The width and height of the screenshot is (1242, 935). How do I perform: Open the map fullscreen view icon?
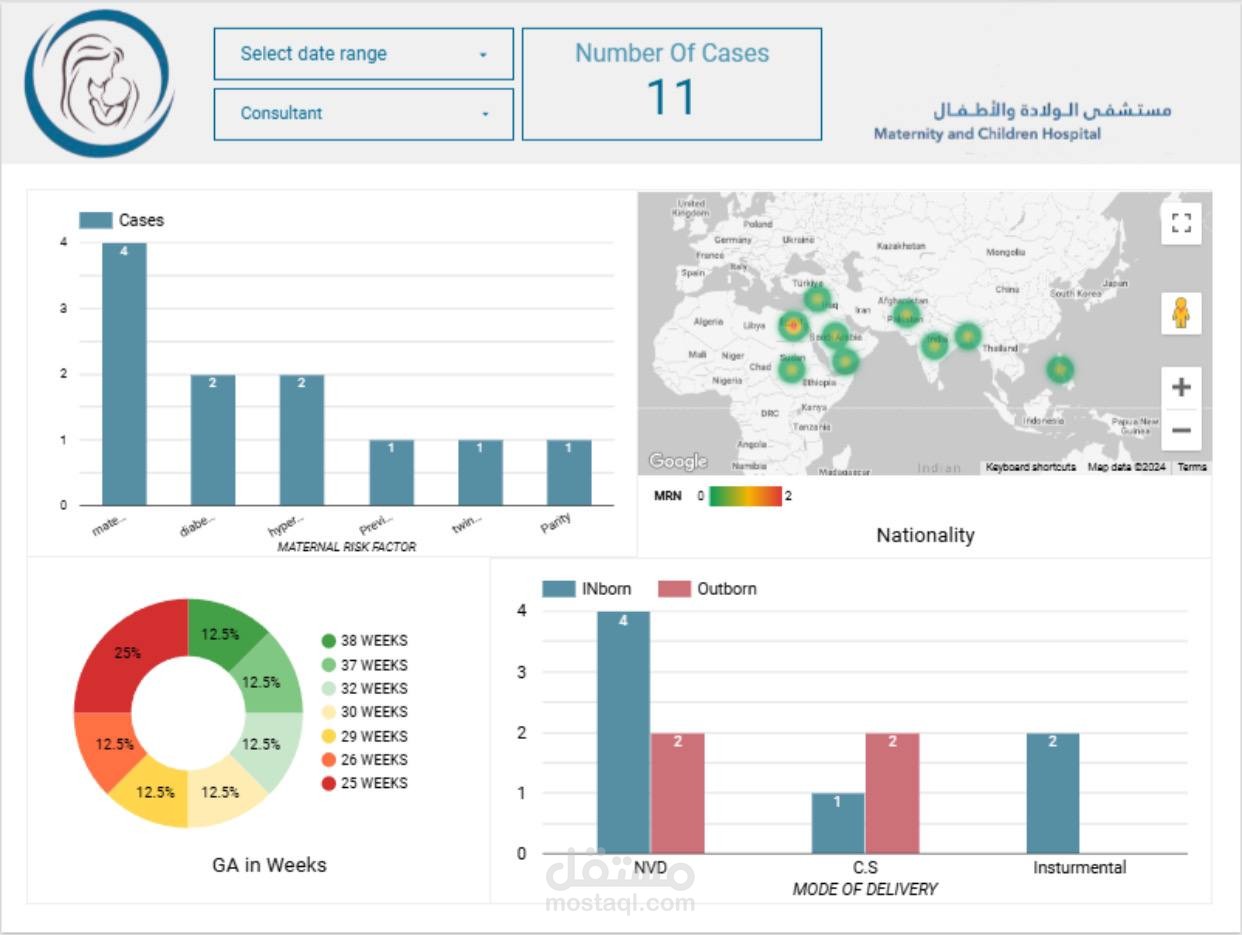(x=1181, y=223)
